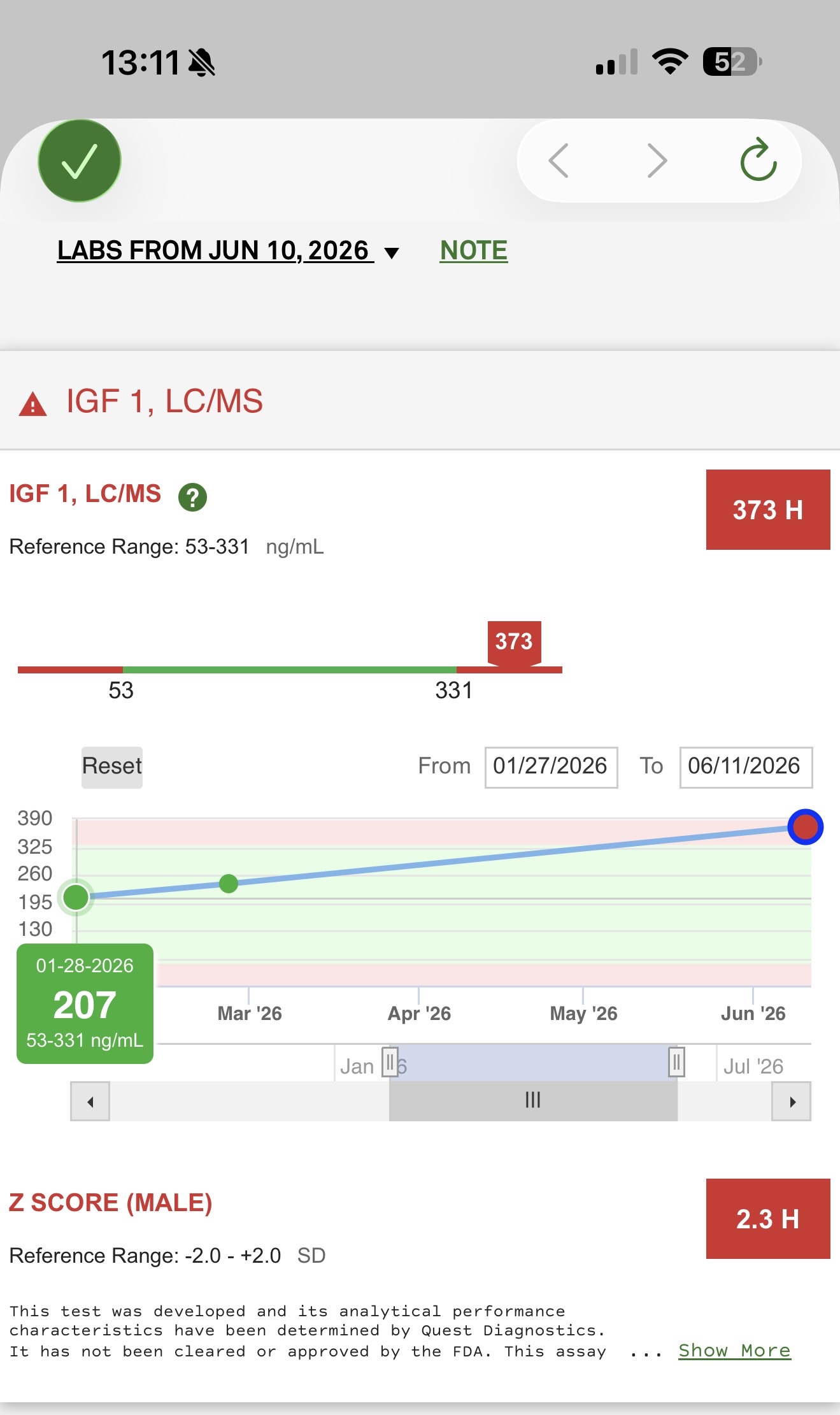Viewport: 840px width, 1415px height.
Task: Open the IGF 1 help question mark
Action: point(192,497)
